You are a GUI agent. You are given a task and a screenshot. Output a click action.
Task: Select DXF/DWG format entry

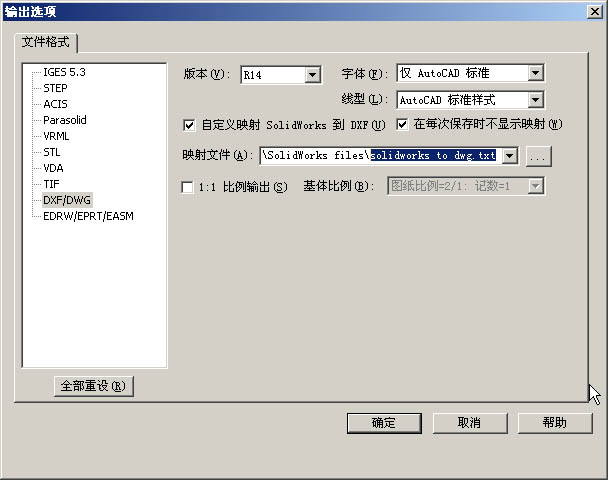coord(67,200)
